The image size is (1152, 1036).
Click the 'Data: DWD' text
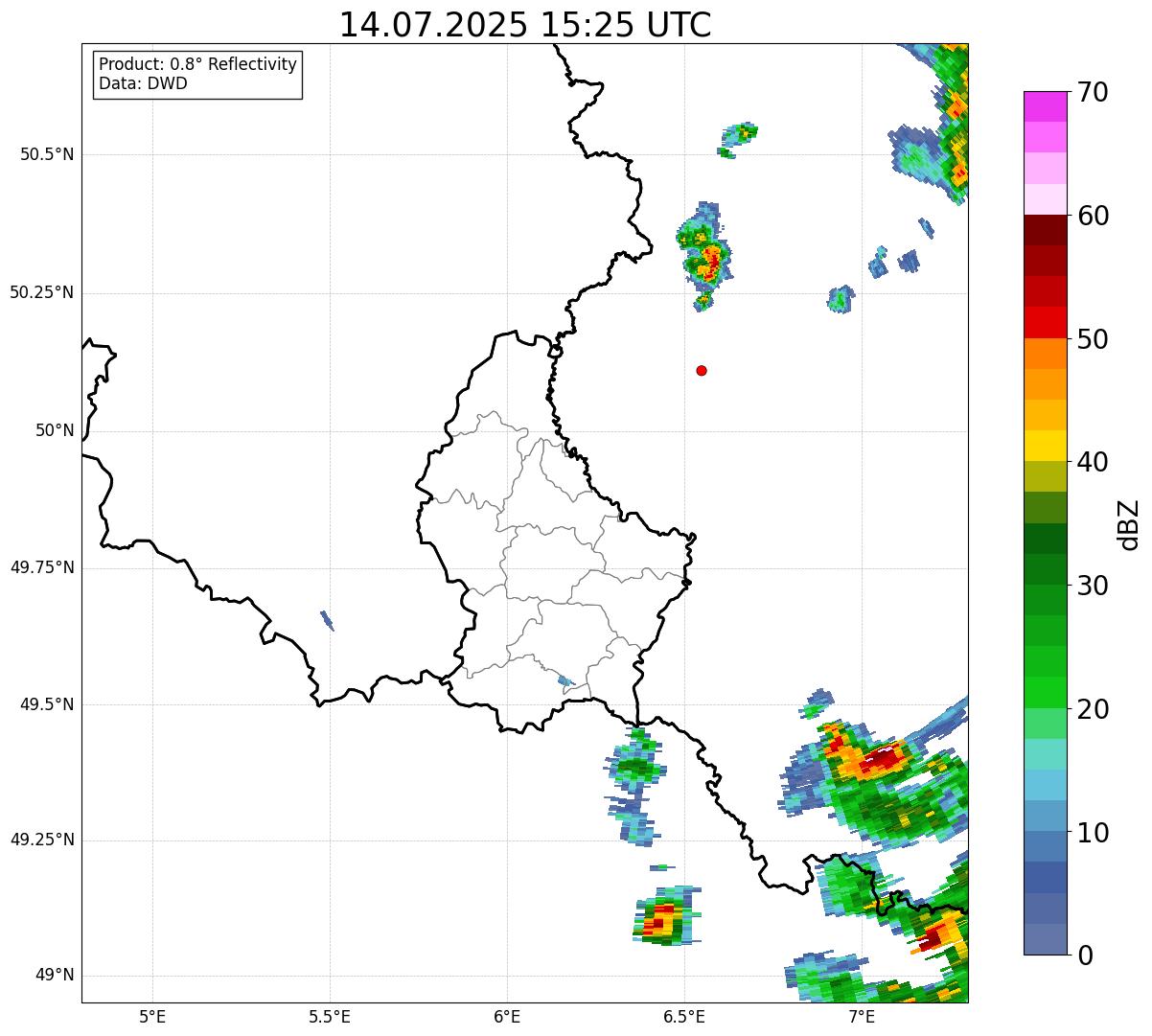tap(143, 83)
